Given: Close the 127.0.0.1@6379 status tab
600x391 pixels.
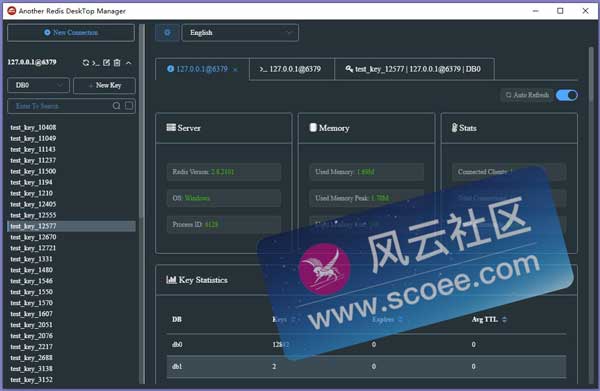Looking at the screenshot, I should pos(235,70).
